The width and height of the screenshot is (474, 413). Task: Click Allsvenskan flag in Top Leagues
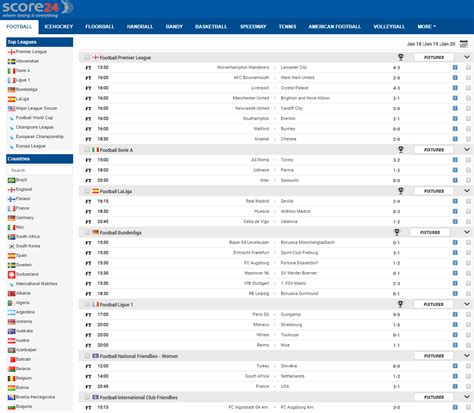click(x=11, y=61)
